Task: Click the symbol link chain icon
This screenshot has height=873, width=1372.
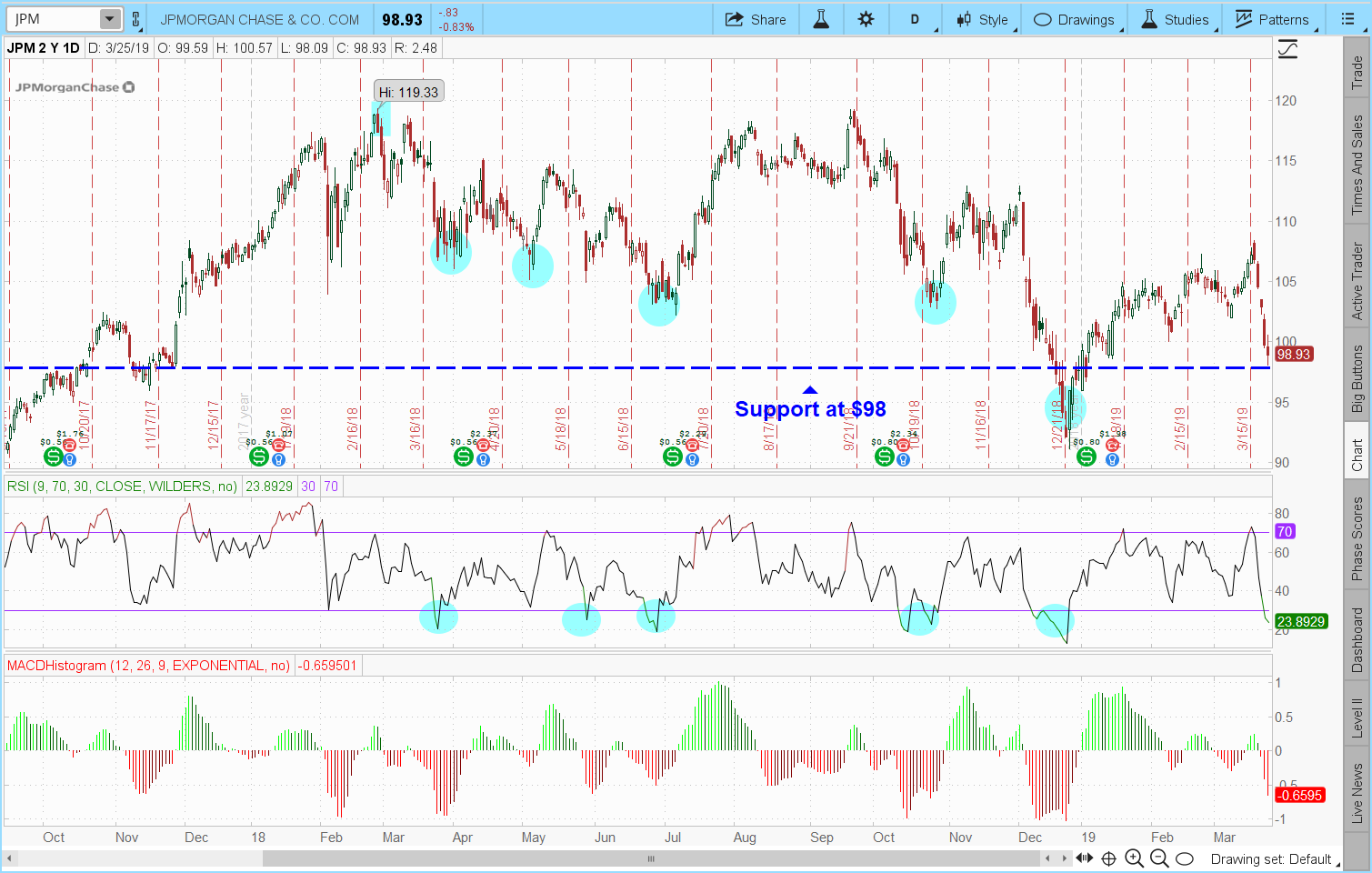Action: click(136, 19)
